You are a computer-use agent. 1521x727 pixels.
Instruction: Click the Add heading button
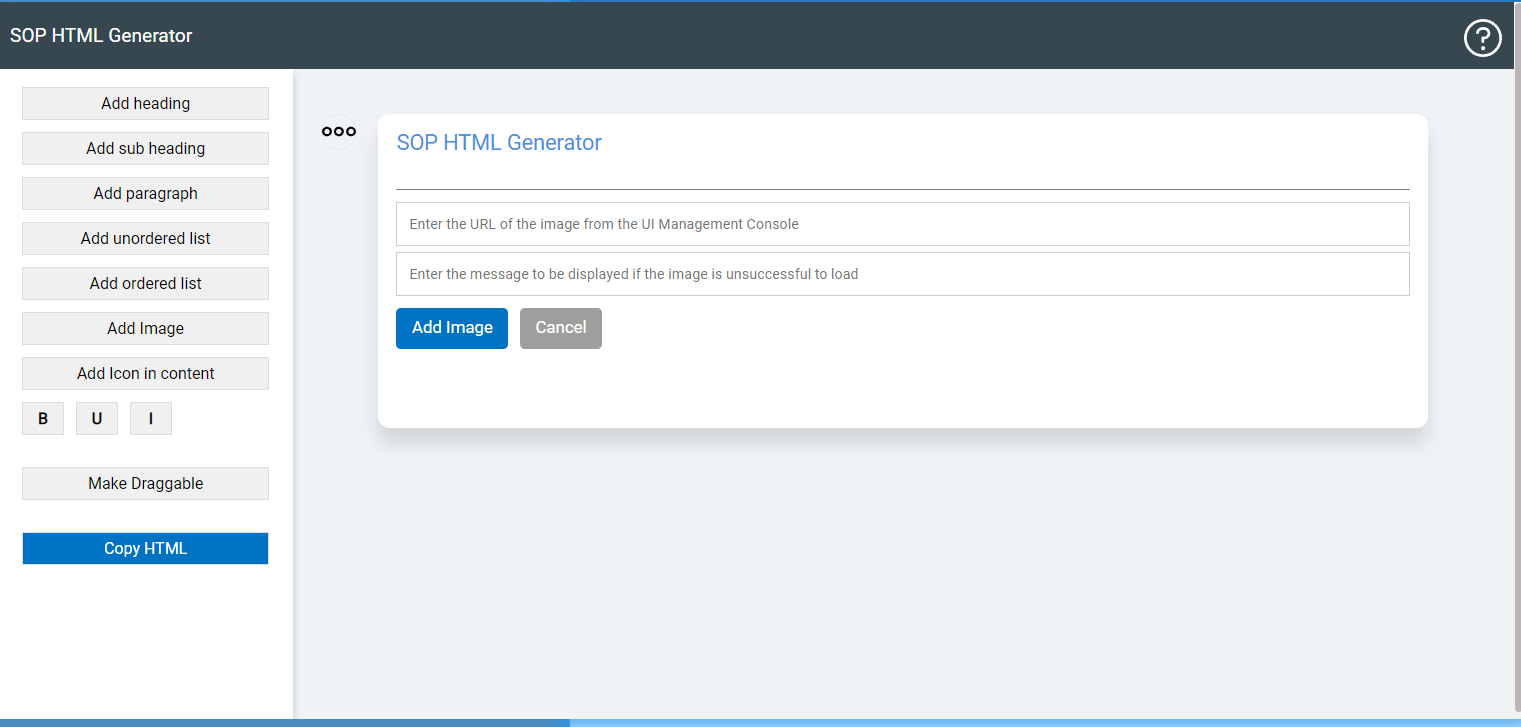[x=145, y=103]
